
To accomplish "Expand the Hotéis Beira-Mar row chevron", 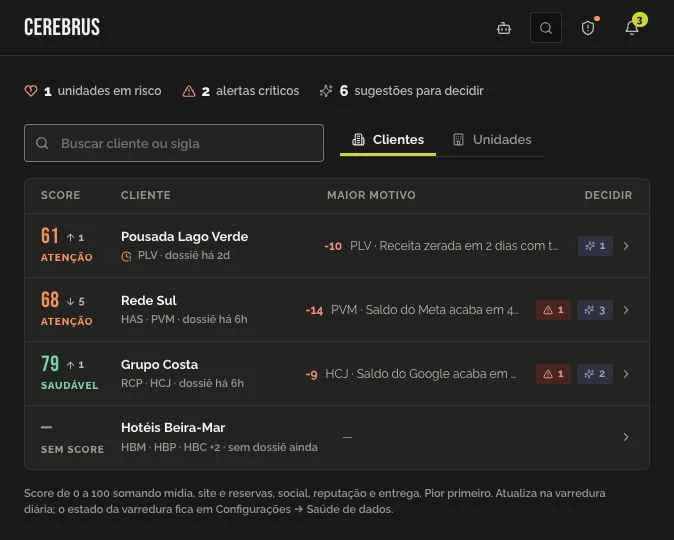I will coord(626,437).
